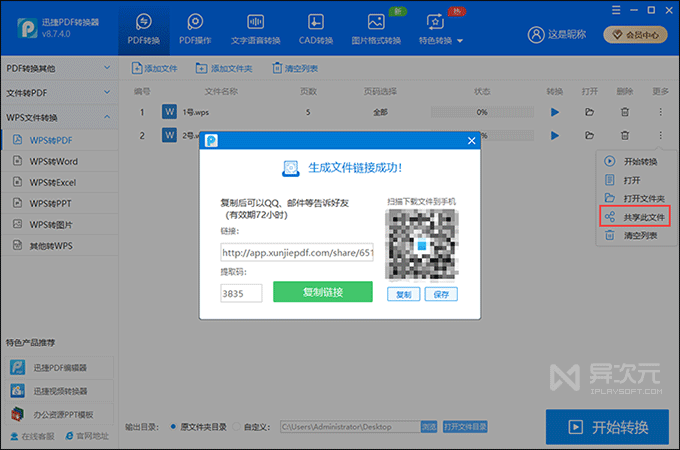Viewport: 680px width, 450px height.
Task: Switch to the 图片格式转换 tab
Action: pyautogui.click(x=376, y=29)
